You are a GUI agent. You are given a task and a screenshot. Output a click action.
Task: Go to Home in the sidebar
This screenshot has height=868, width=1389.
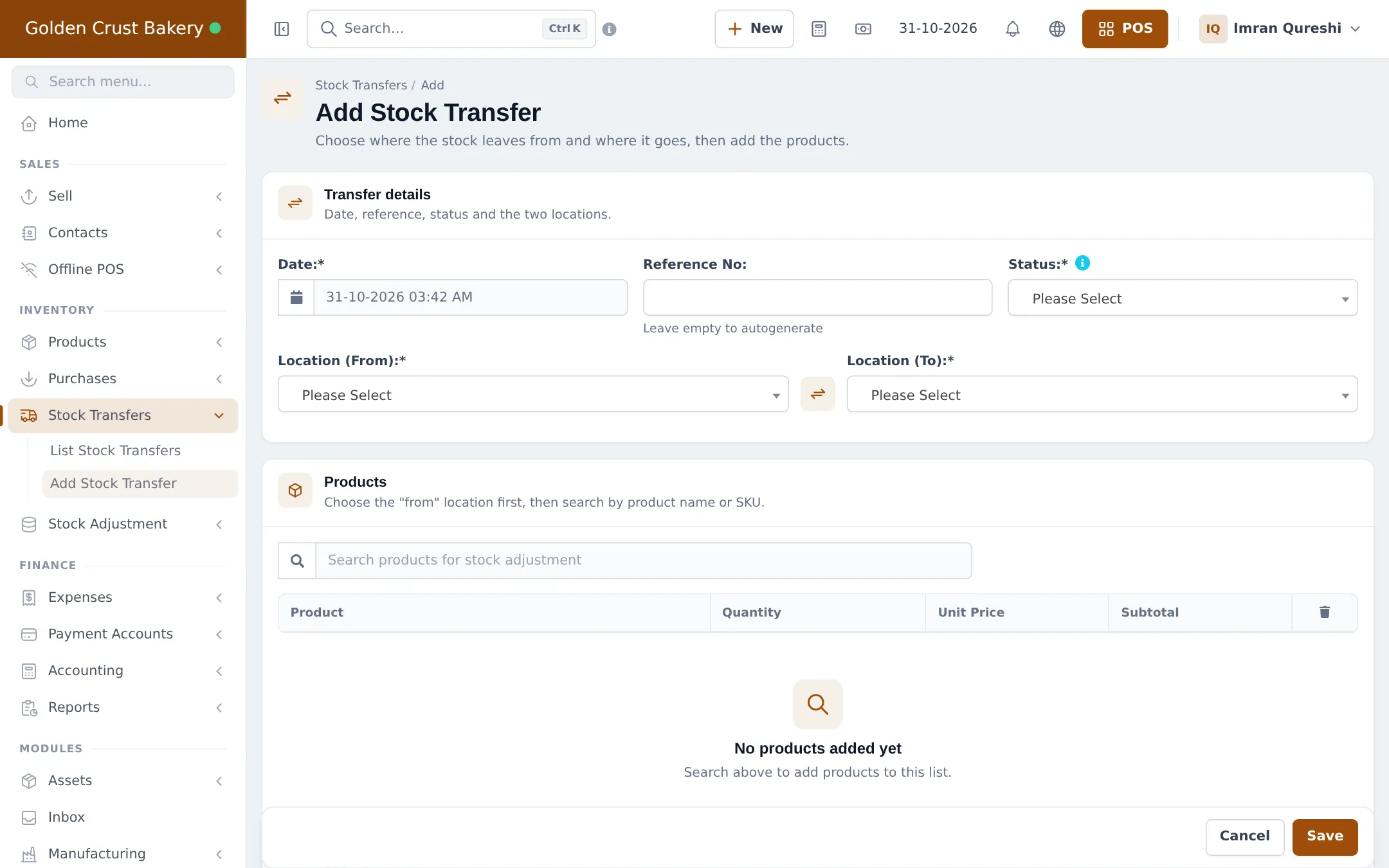(x=123, y=123)
